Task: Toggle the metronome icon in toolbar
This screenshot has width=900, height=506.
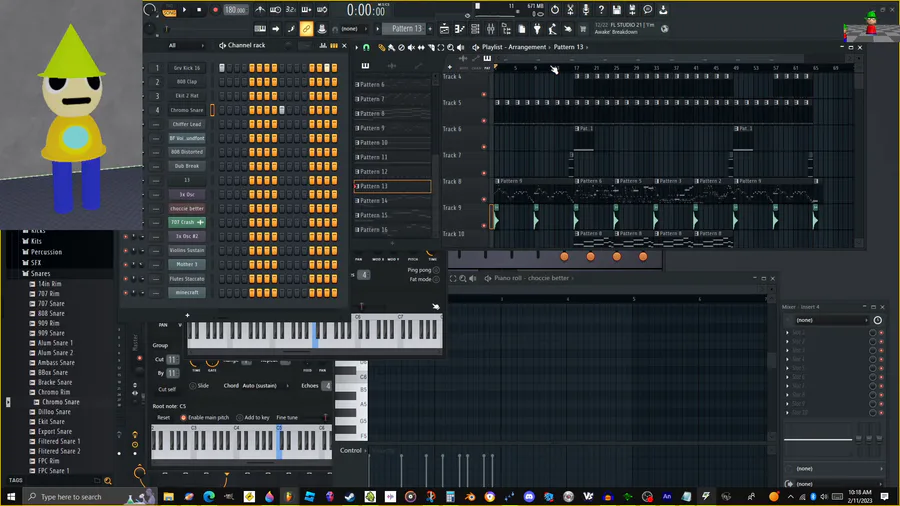Action: (x=260, y=10)
